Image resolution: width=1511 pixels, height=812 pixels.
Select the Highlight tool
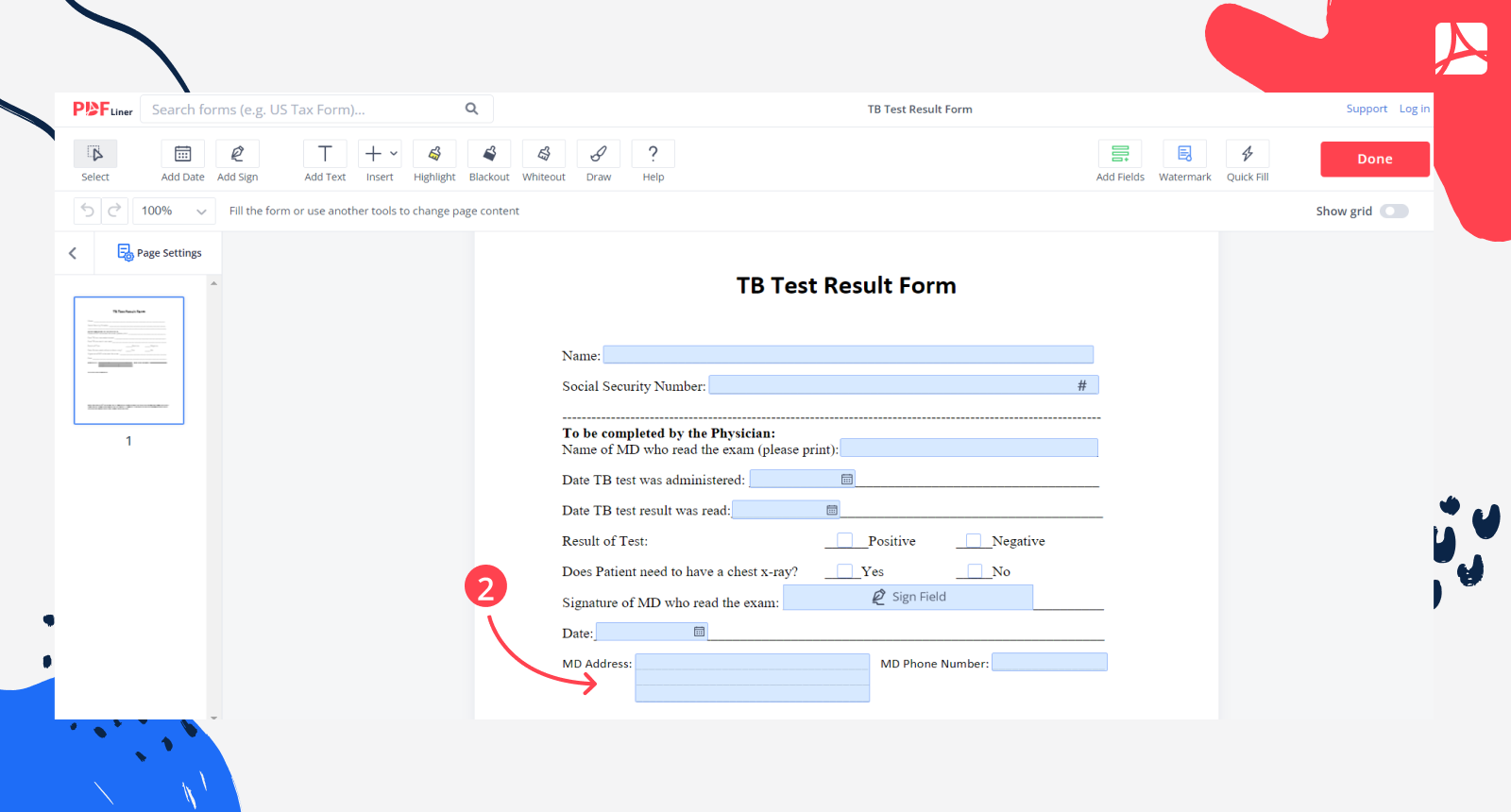[434, 155]
